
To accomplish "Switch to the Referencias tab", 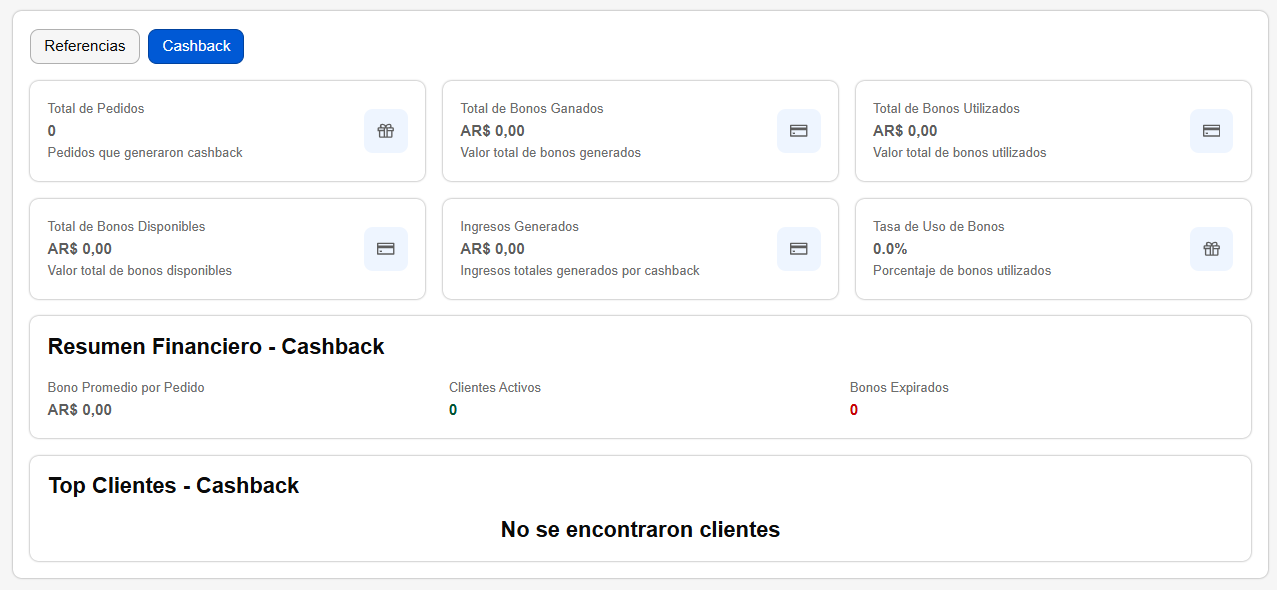I will pyautogui.click(x=85, y=46).
